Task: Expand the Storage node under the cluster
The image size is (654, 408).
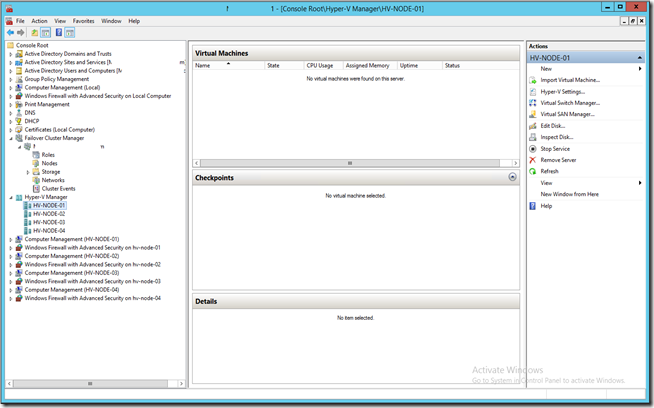Action: (28, 172)
